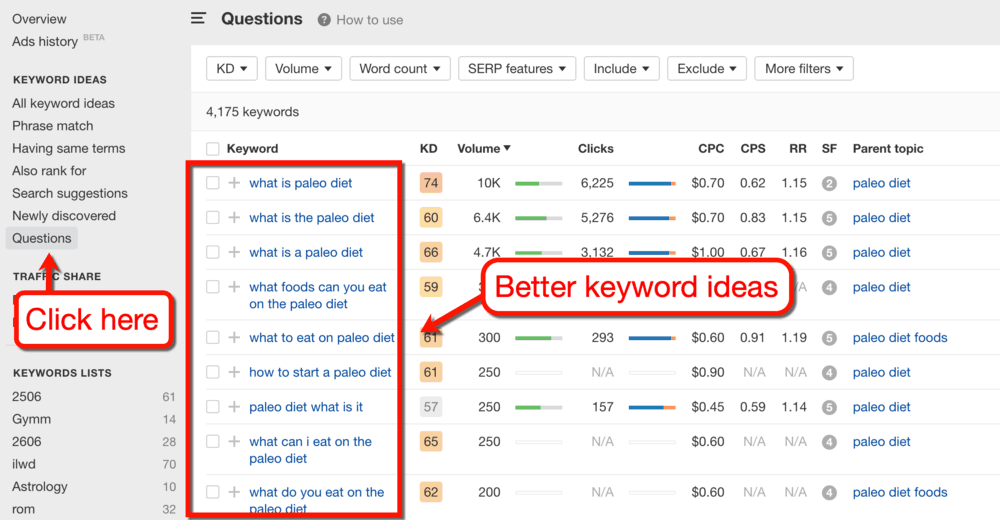Screen dimensions: 1000x520
Task: Add 'paleo diet what is it' plus icon
Action: (234, 406)
